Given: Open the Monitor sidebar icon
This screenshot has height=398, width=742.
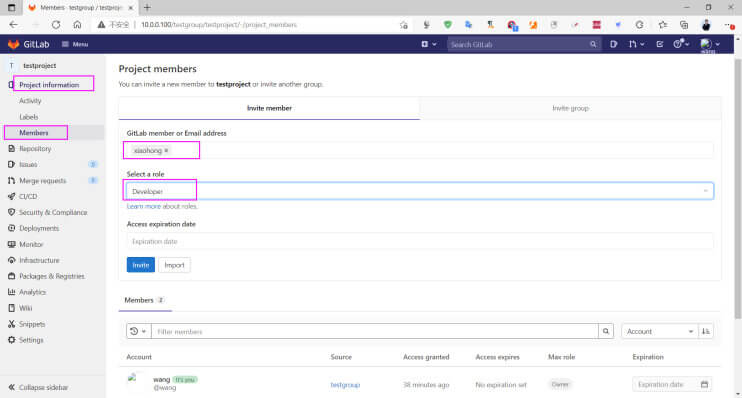Looking at the screenshot, I should click(11, 244).
